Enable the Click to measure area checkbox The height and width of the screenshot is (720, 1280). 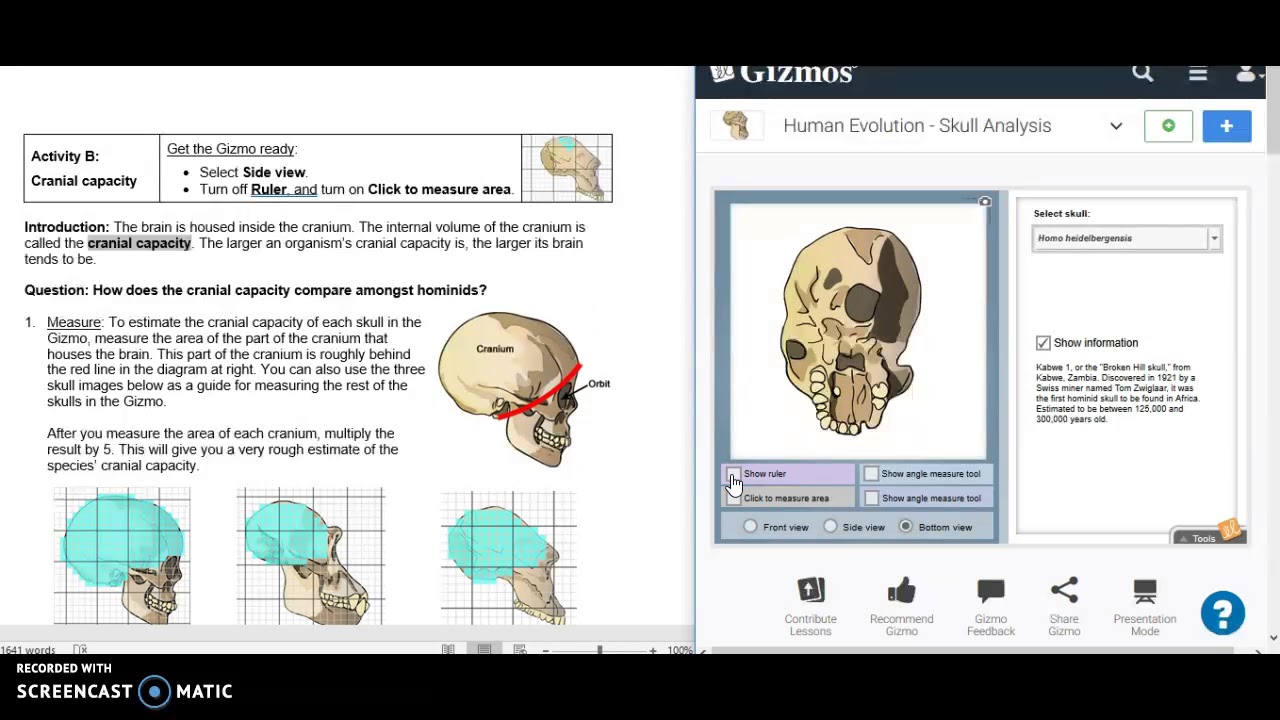pos(734,498)
